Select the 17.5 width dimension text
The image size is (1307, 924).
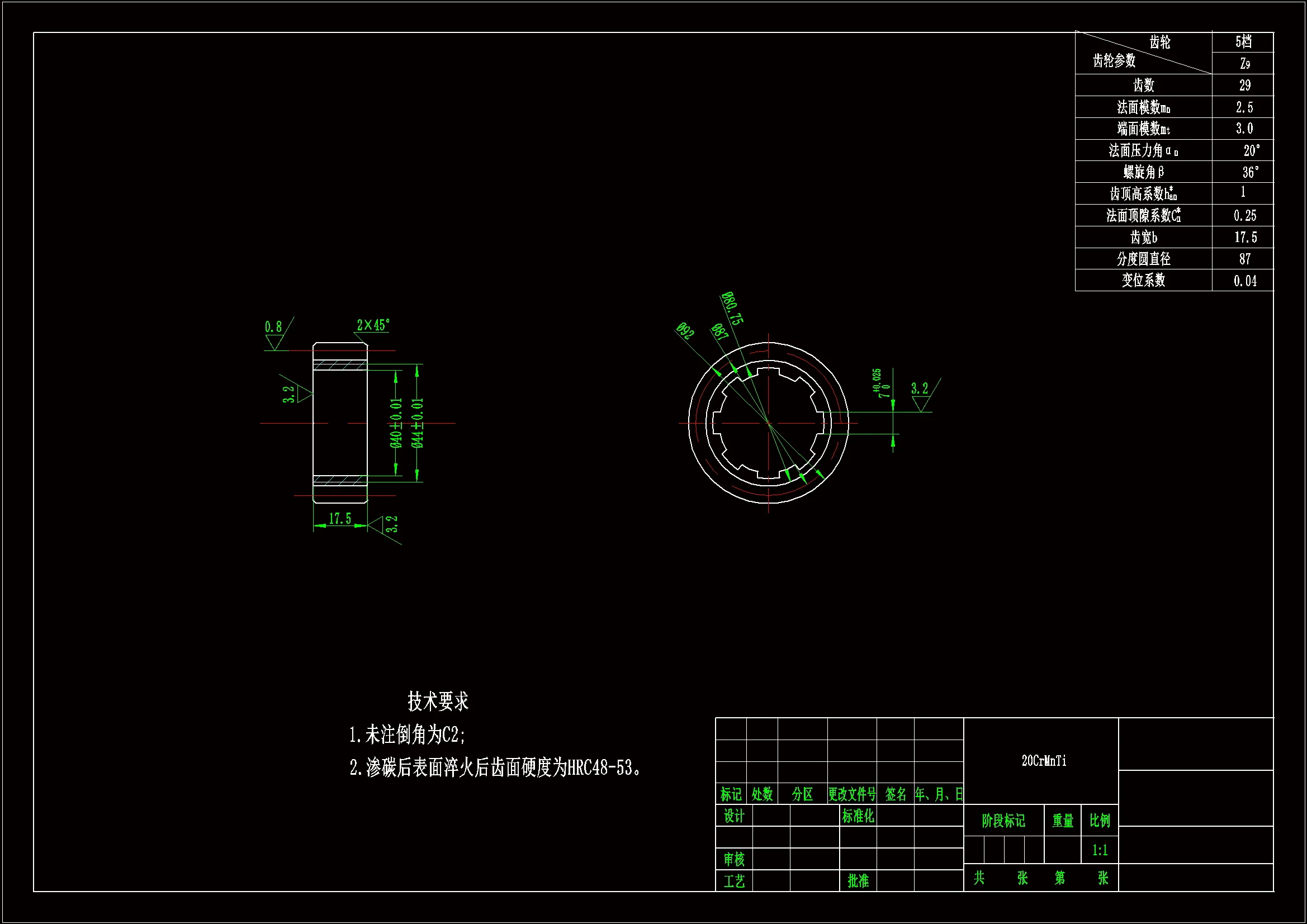[340, 519]
